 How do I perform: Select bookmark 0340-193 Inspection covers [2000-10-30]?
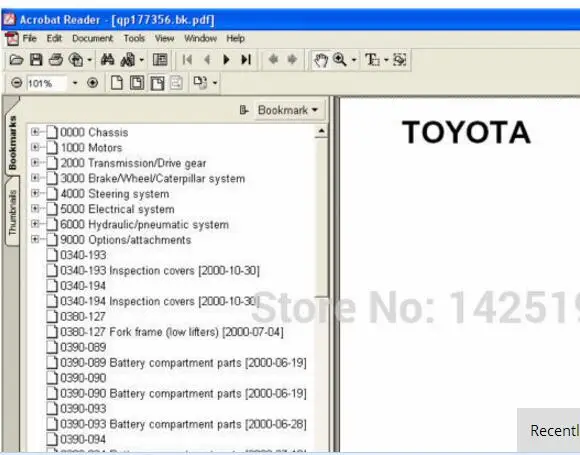pos(160,271)
